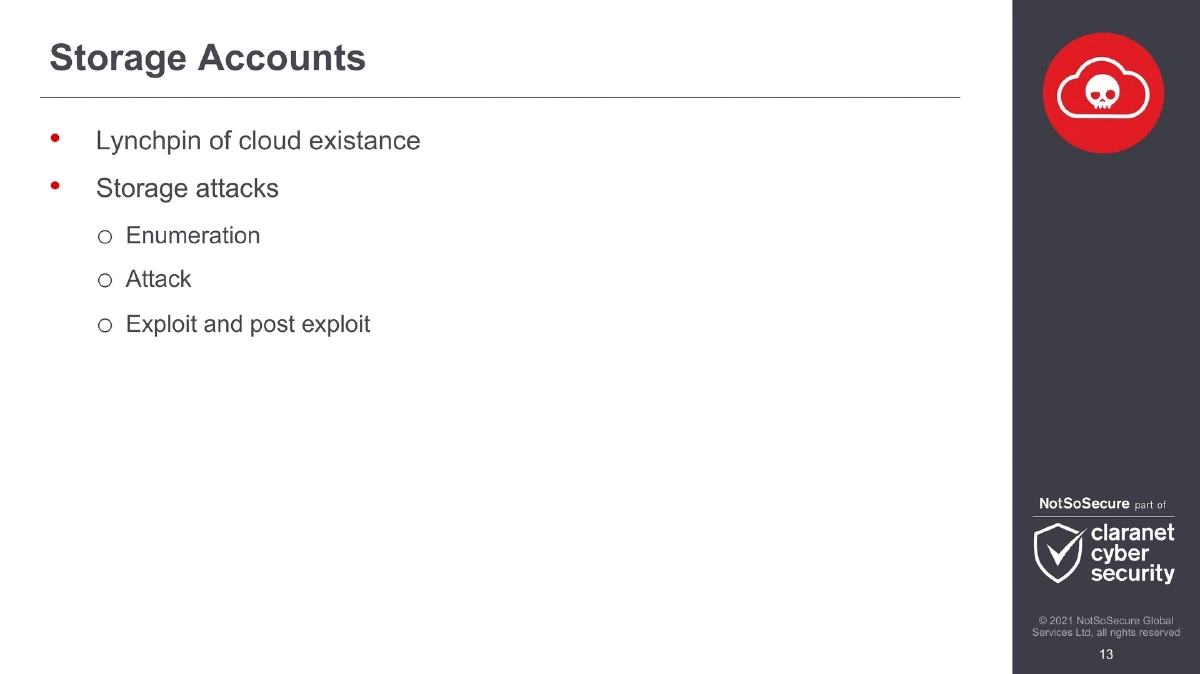Click the horizontal divider under the title

(x=500, y=97)
